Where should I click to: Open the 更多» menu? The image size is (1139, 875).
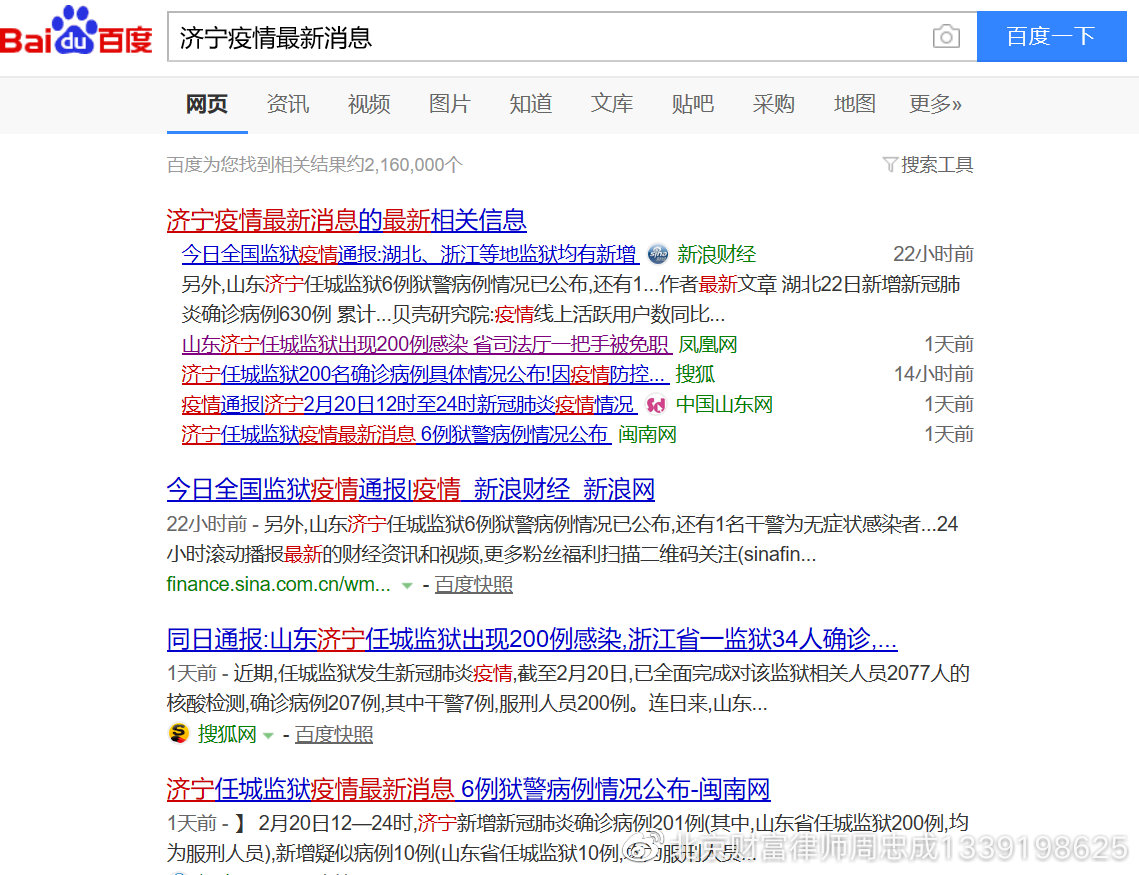click(x=935, y=104)
